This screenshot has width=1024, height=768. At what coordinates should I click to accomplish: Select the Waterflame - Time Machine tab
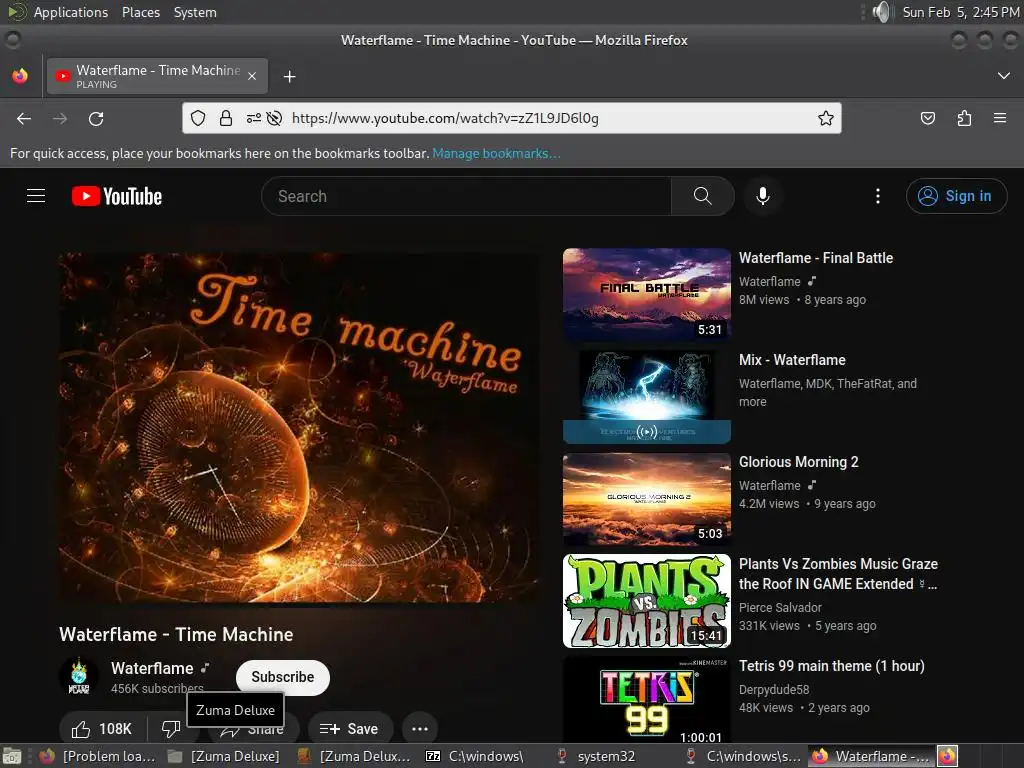coord(157,76)
